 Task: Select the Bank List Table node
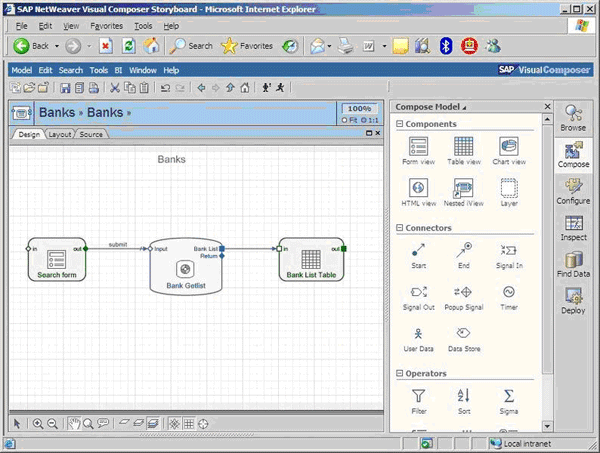point(311,259)
